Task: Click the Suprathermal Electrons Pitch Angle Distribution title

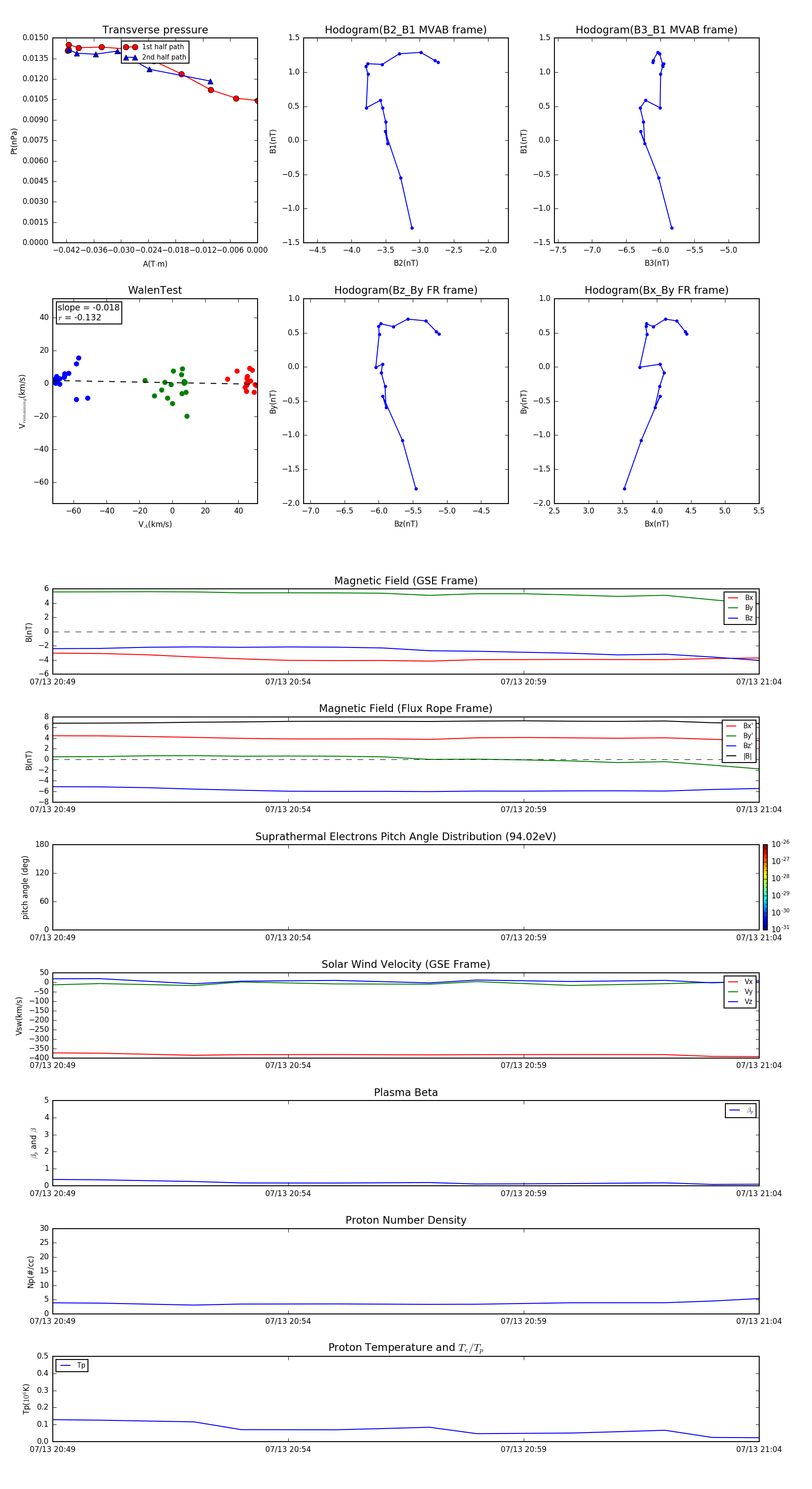Action: [x=406, y=837]
